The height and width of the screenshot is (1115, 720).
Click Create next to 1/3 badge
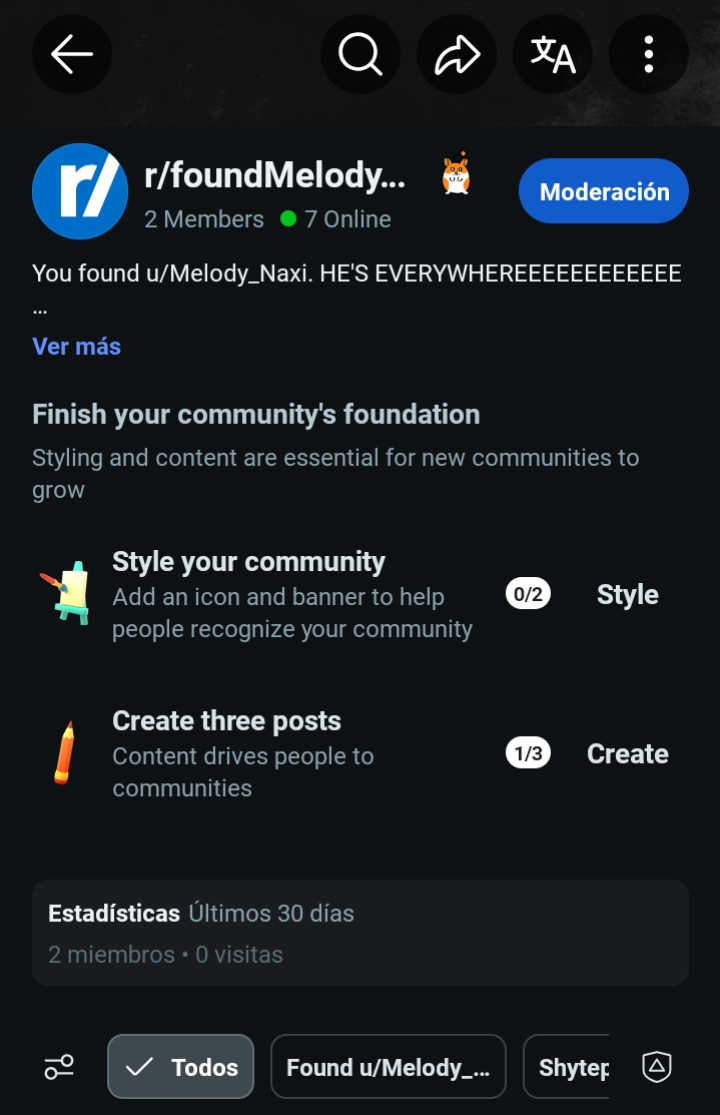tap(628, 754)
